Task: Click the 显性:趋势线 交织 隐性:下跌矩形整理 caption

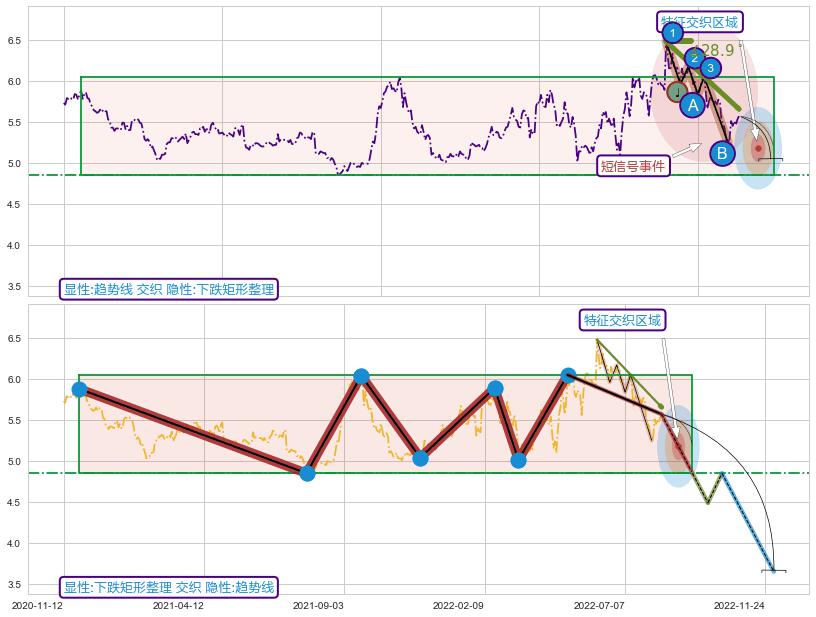Action: click(x=168, y=289)
